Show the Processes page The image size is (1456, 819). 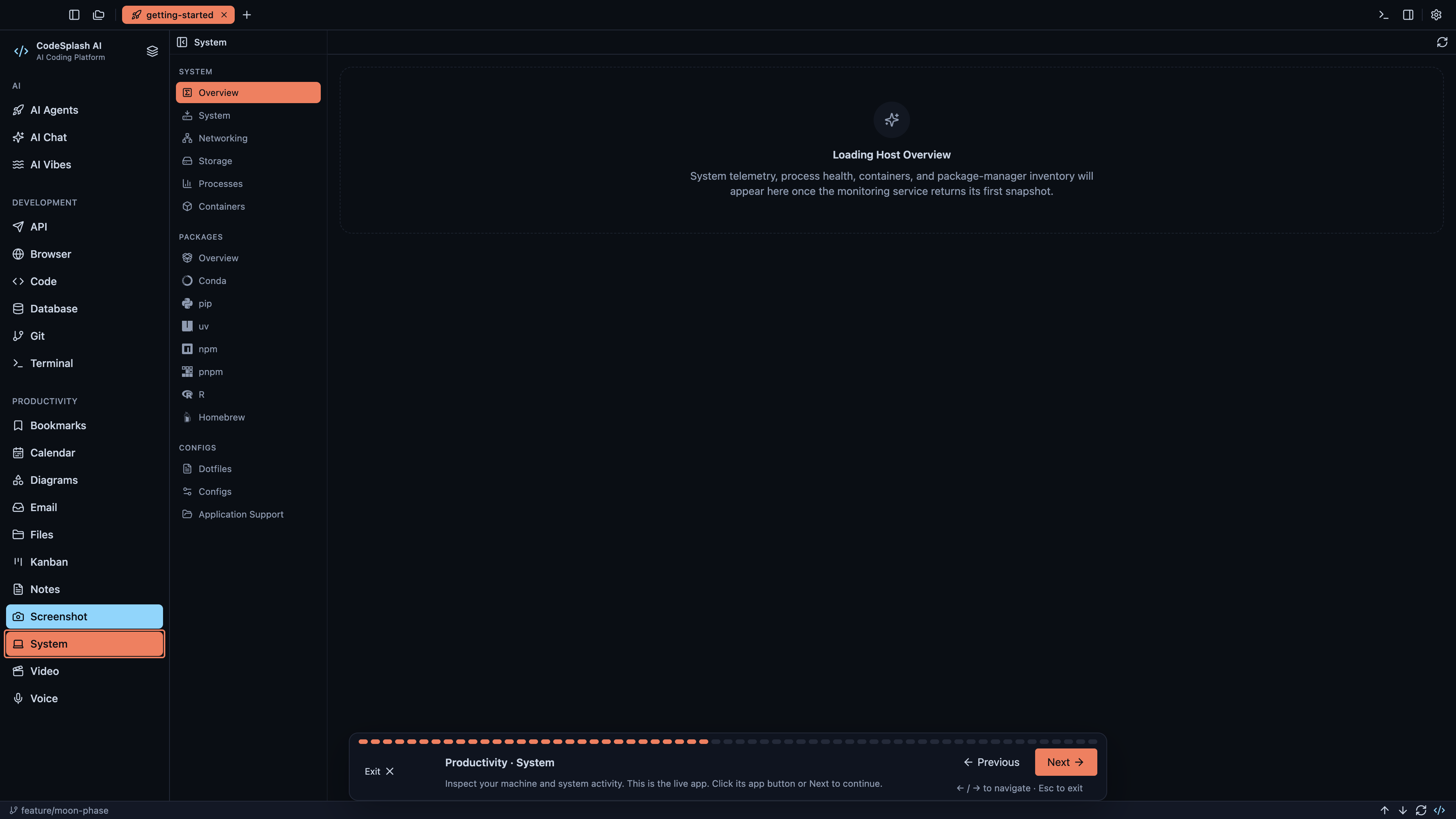(x=248, y=184)
